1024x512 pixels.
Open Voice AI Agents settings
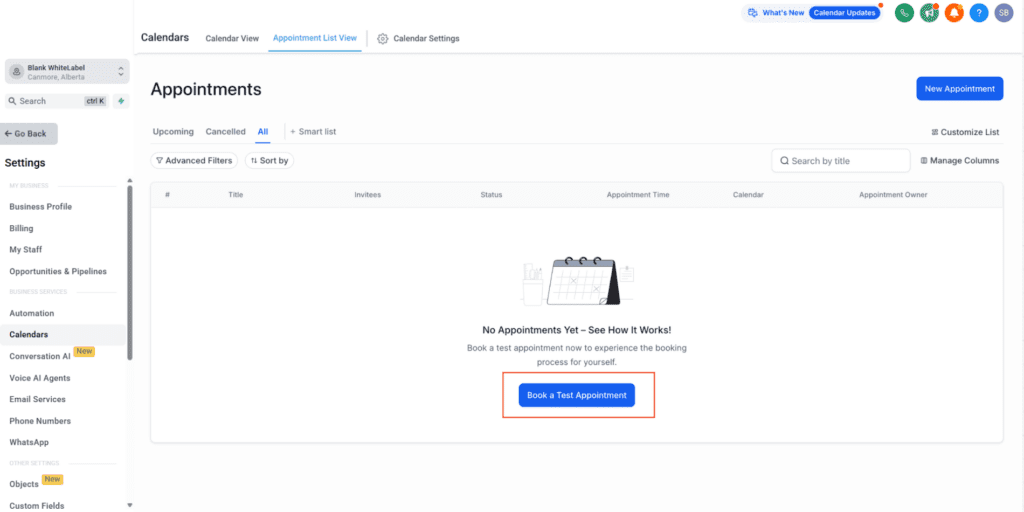39,378
